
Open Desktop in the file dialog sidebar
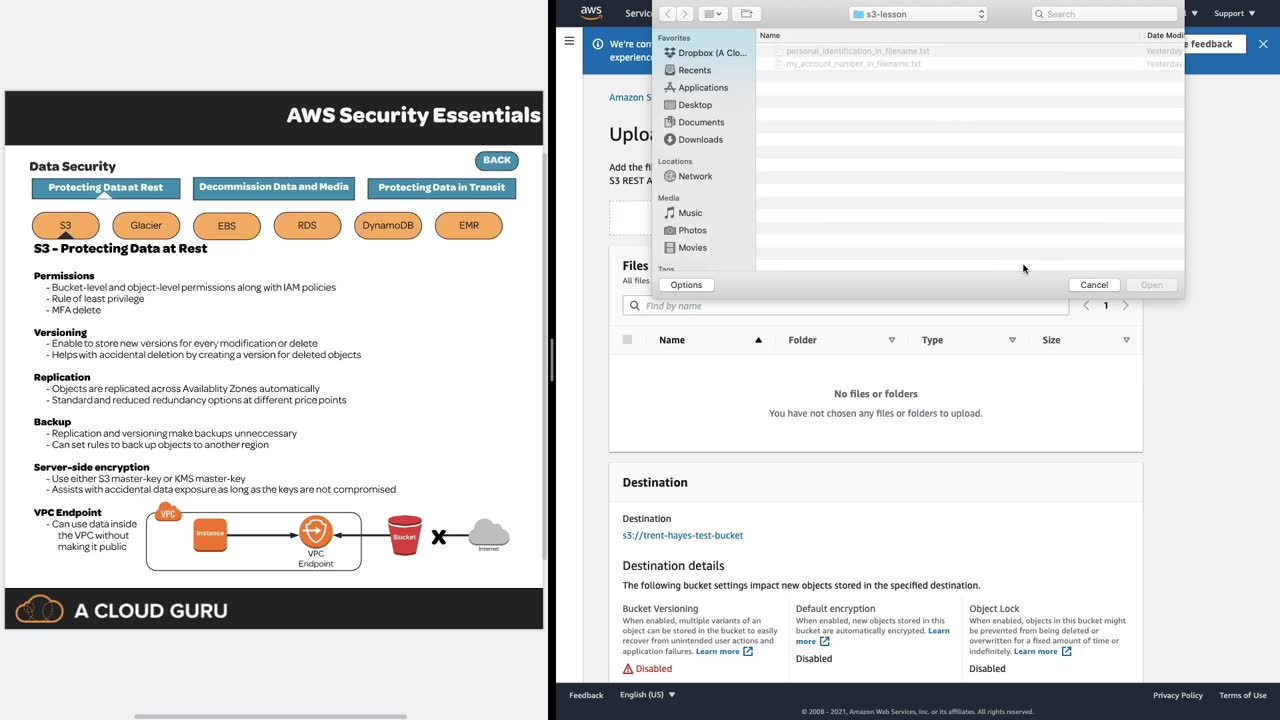(688, 105)
